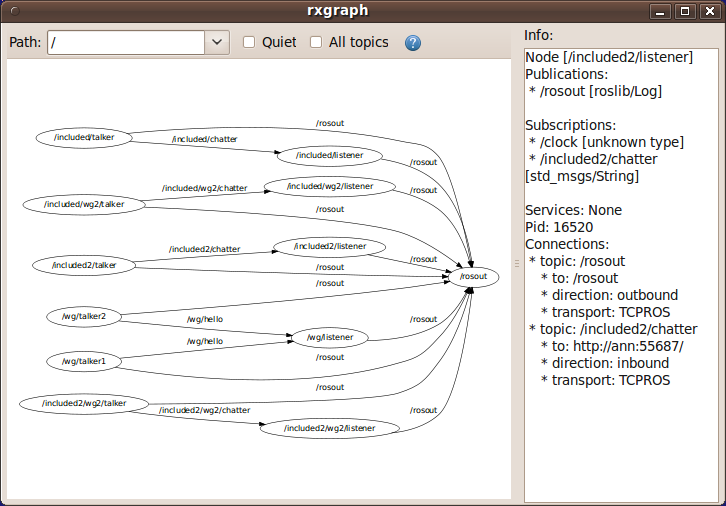Click the /included/listener node
Viewport: 726px width, 506px height.
[x=329, y=155]
